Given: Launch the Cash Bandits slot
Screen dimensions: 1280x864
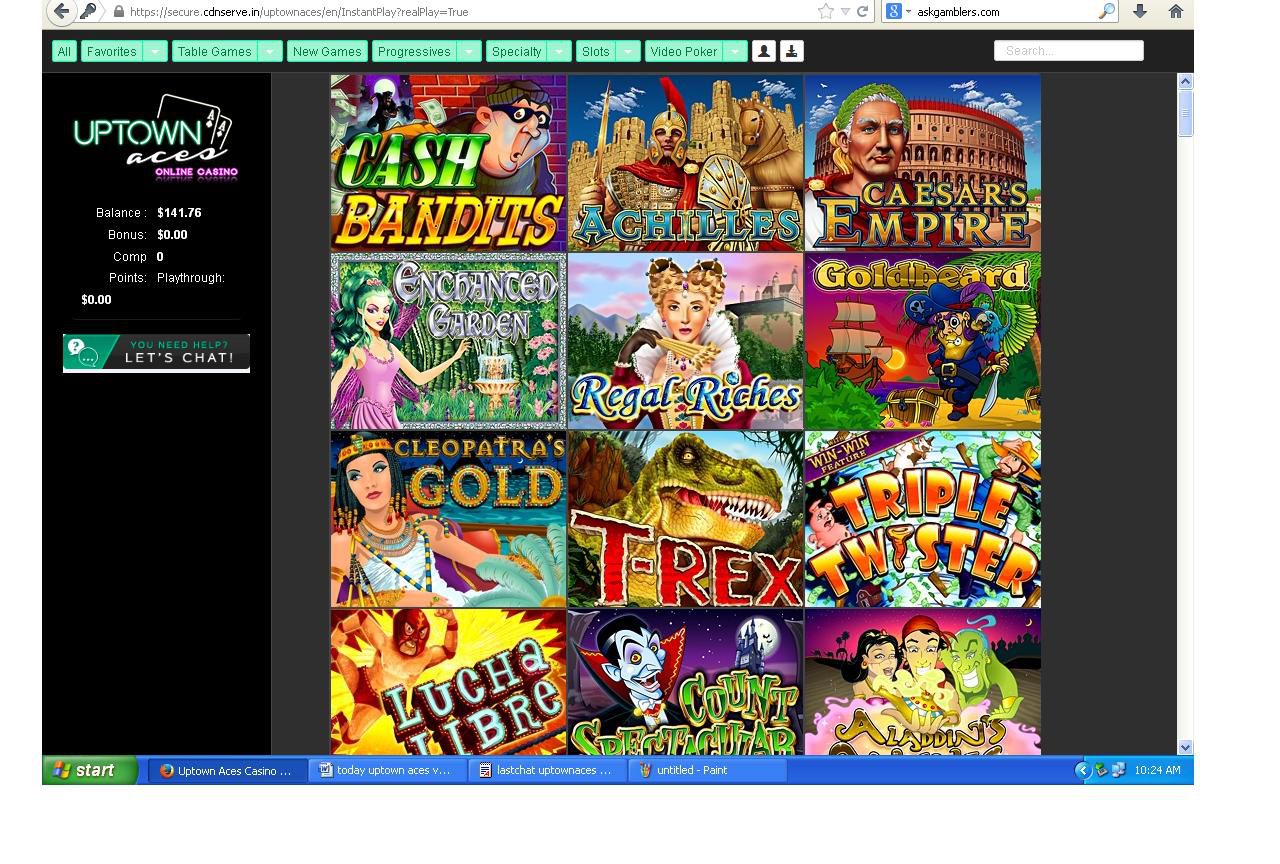Looking at the screenshot, I should pos(448,163).
